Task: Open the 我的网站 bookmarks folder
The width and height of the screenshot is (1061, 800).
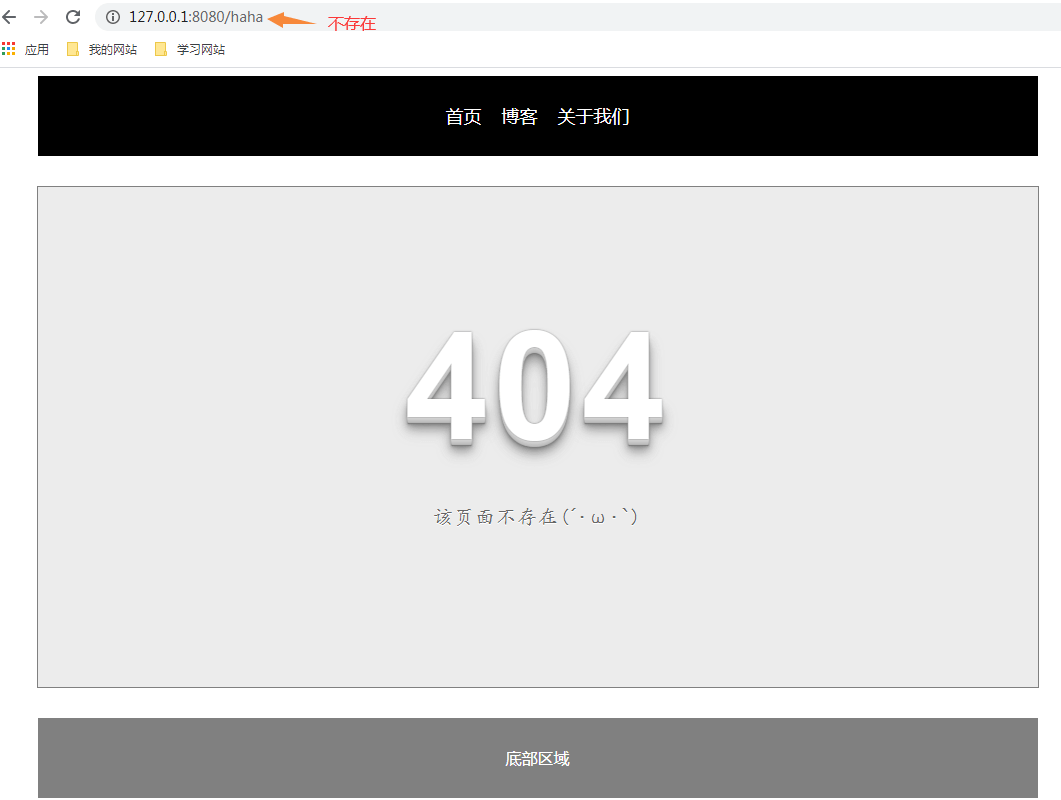Action: pyautogui.click(x=101, y=49)
